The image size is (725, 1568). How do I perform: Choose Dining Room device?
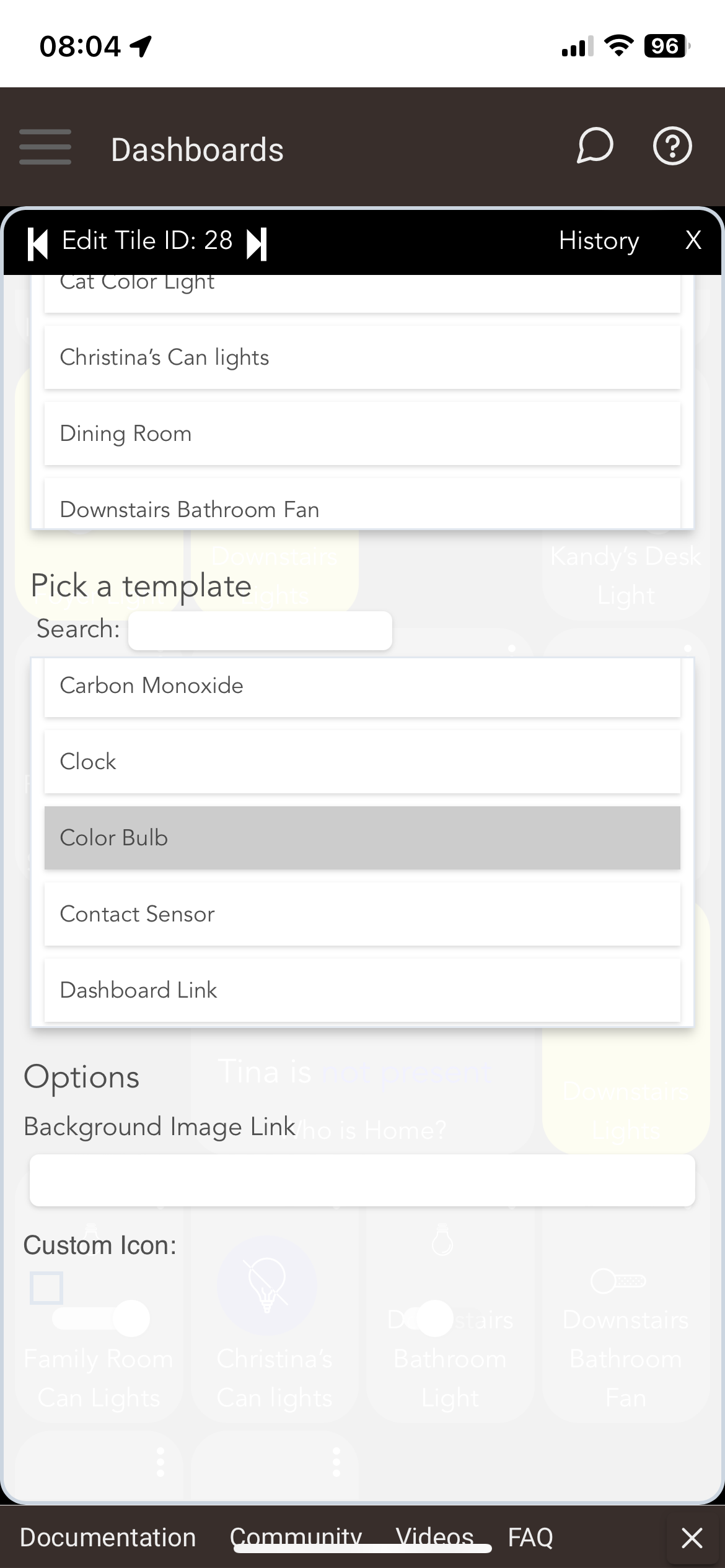pyautogui.click(x=362, y=434)
